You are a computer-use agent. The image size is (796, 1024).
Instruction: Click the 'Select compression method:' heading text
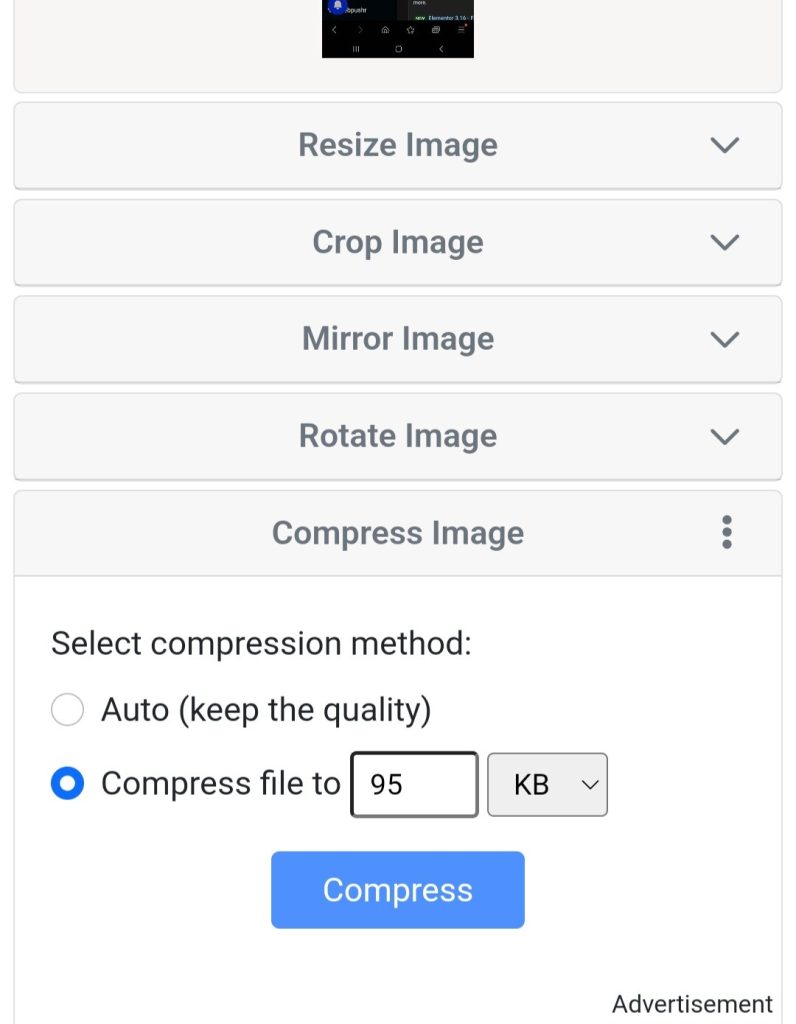pos(261,643)
